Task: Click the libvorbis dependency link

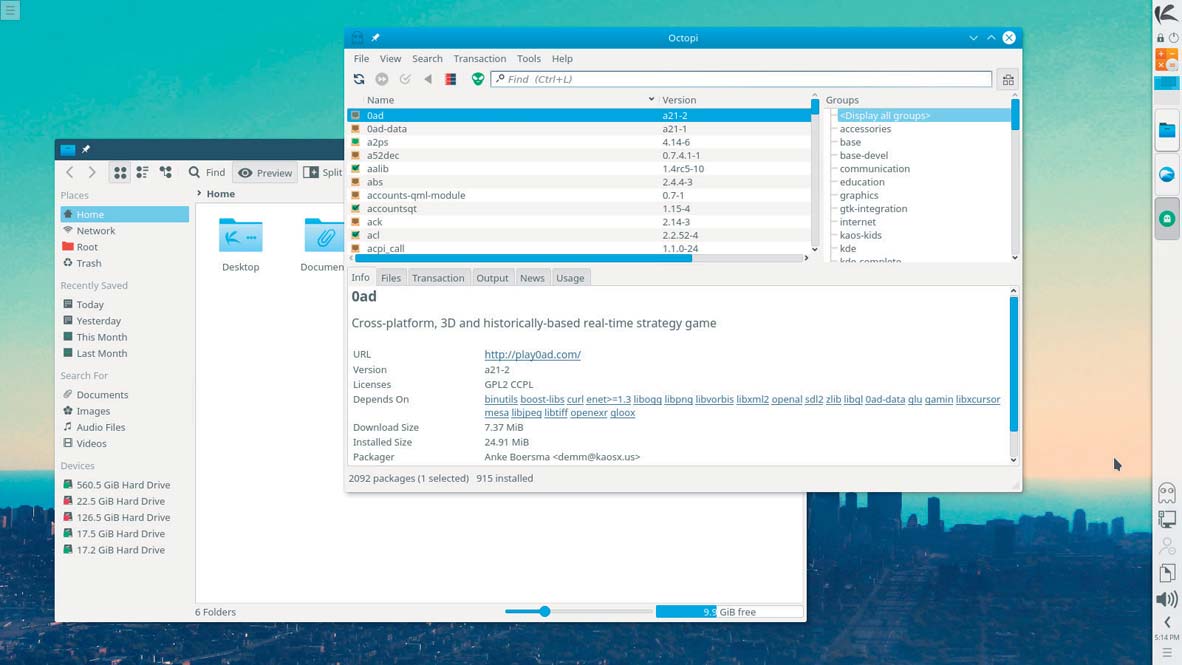Action: point(714,400)
